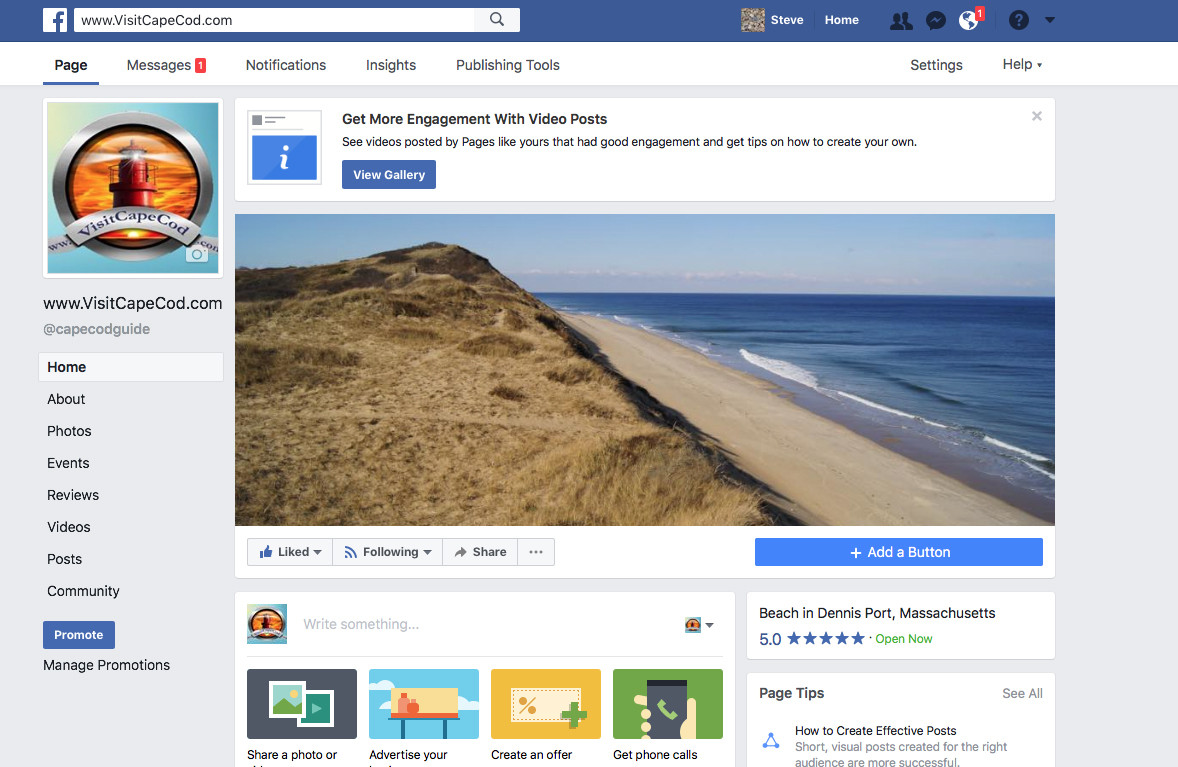
Task: Open Videos in the left sidebar
Action: point(68,527)
